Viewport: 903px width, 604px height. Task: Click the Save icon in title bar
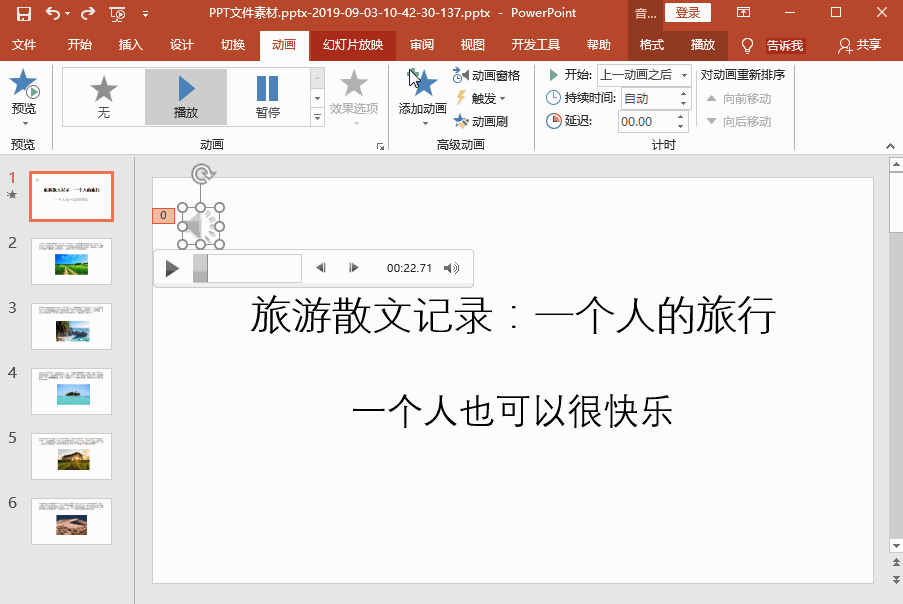coord(23,13)
